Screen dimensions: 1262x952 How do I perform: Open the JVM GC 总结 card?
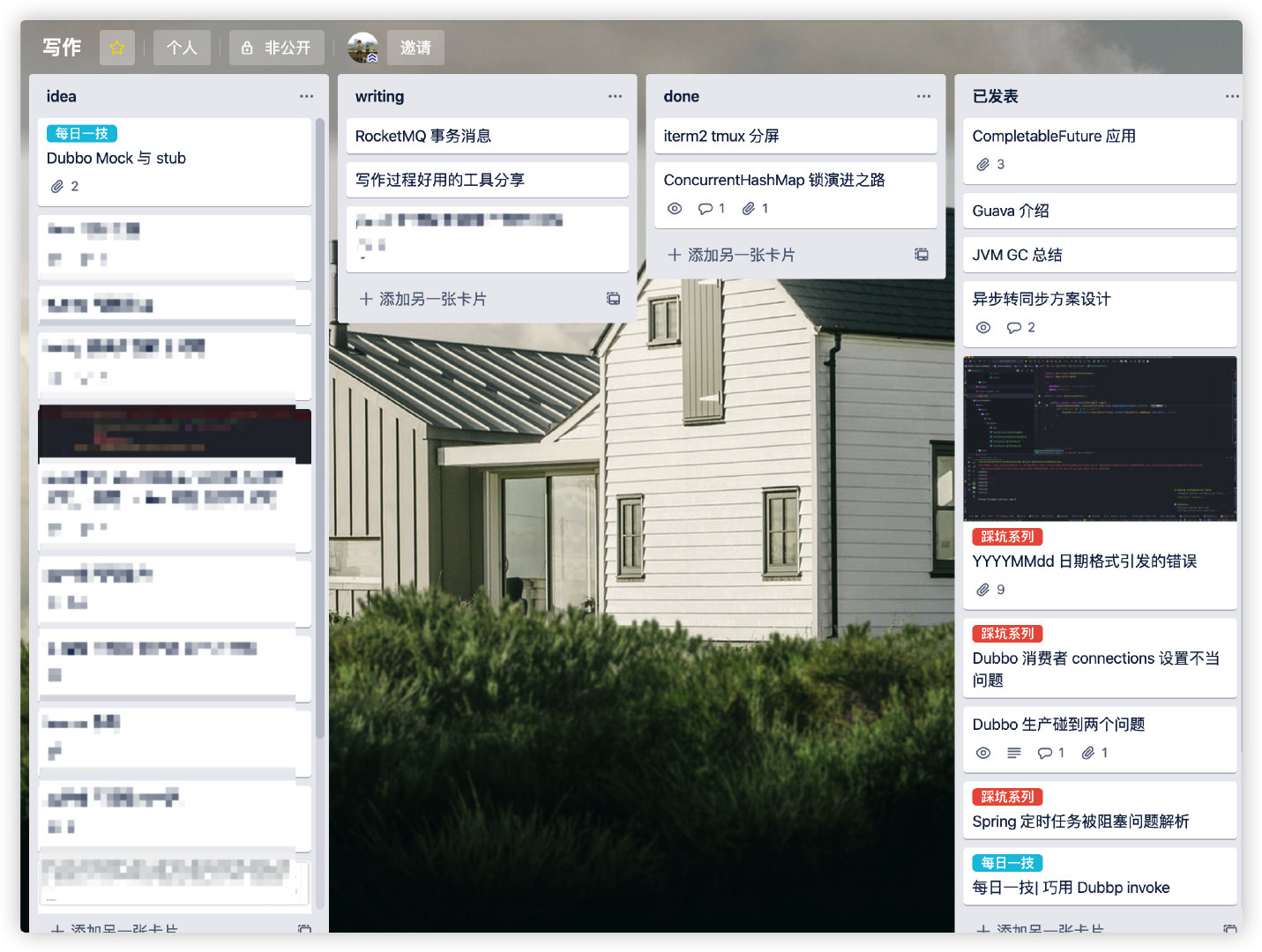click(1101, 255)
